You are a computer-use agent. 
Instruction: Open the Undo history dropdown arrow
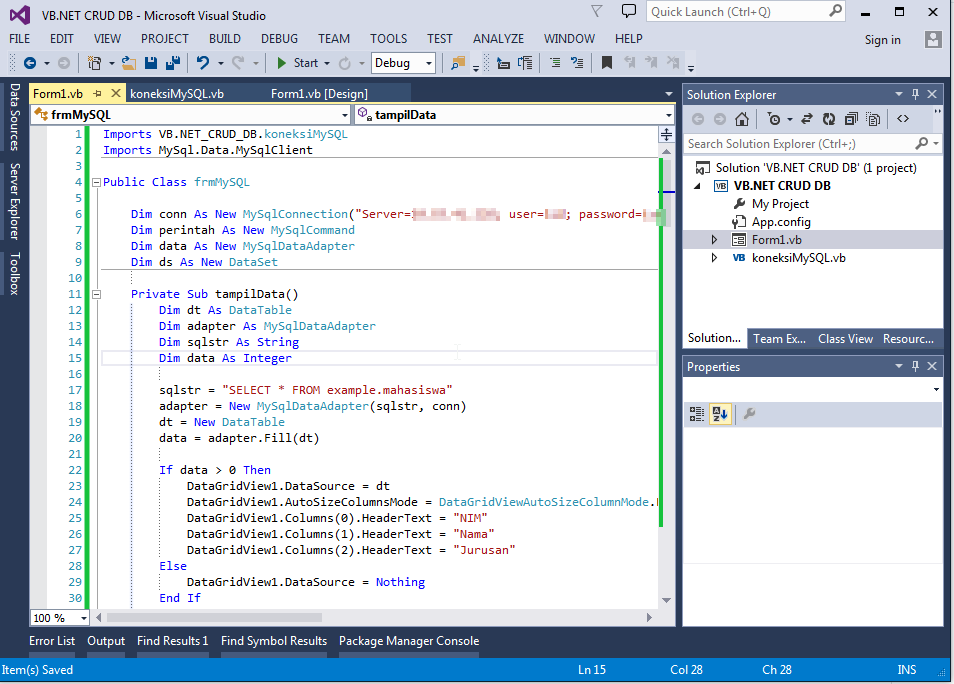[x=220, y=63]
